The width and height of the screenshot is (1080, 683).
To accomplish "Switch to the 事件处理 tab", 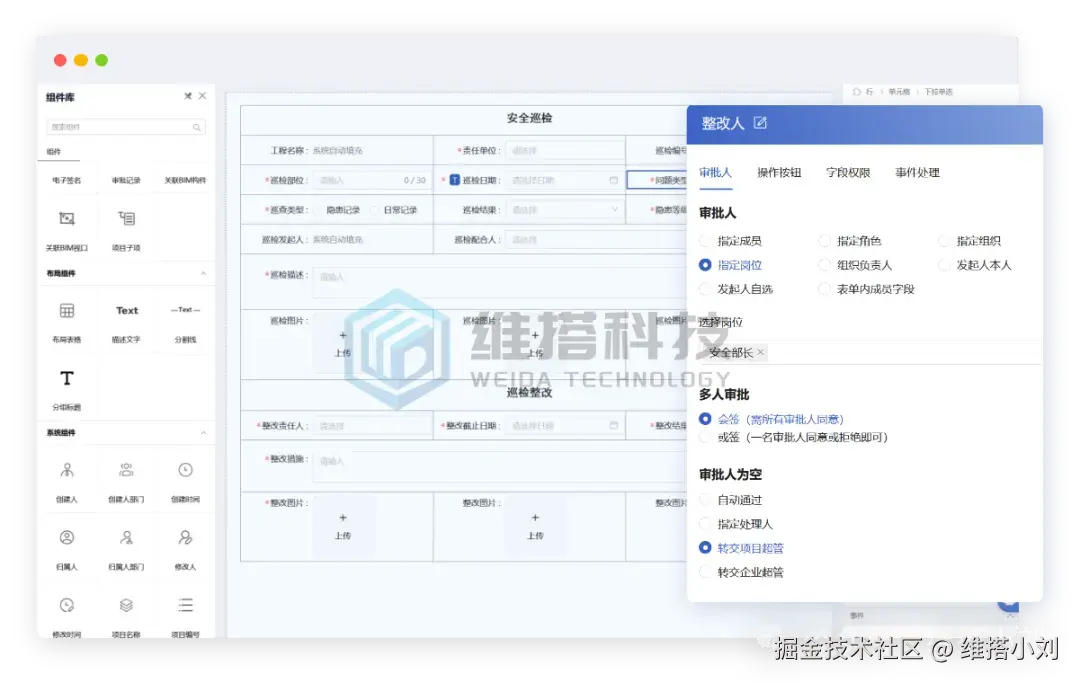I will click(917, 172).
